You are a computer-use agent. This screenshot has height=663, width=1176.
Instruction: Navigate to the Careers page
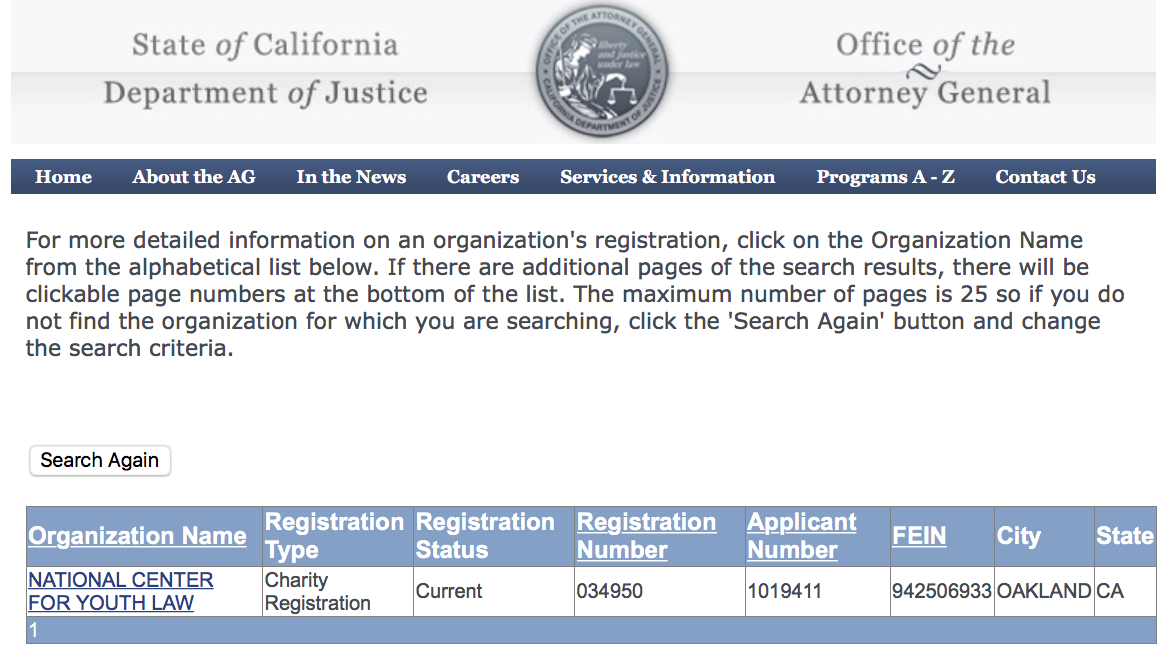tap(483, 177)
